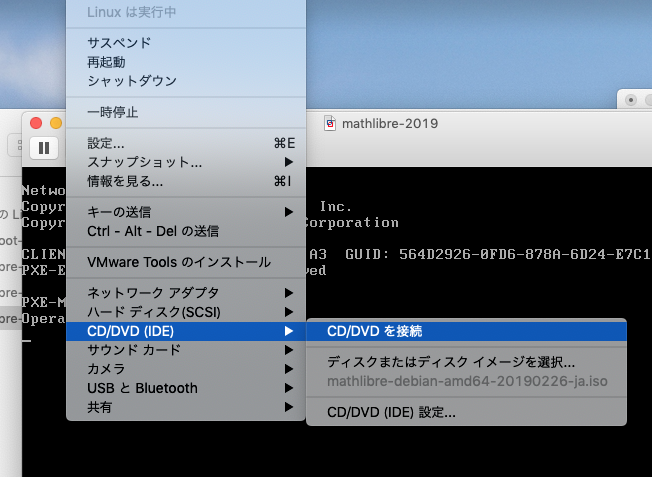Click the mathlibre-2019 document icon in title bar
The image size is (652, 477).
330,123
